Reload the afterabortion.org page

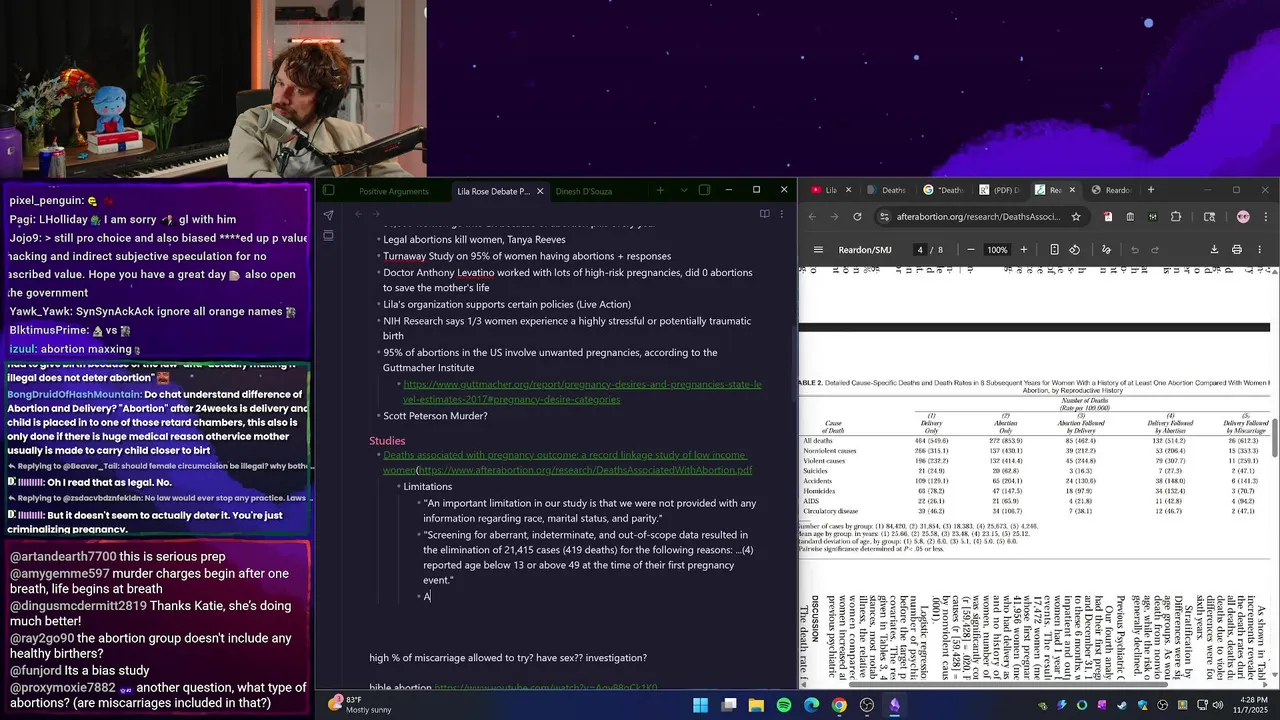[x=857, y=216]
